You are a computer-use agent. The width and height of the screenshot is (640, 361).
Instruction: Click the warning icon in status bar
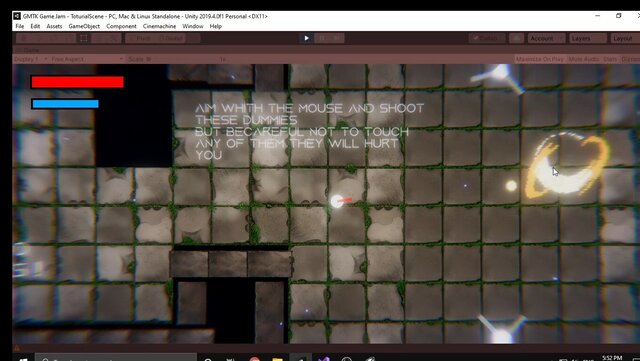pyautogui.click(x=17, y=348)
